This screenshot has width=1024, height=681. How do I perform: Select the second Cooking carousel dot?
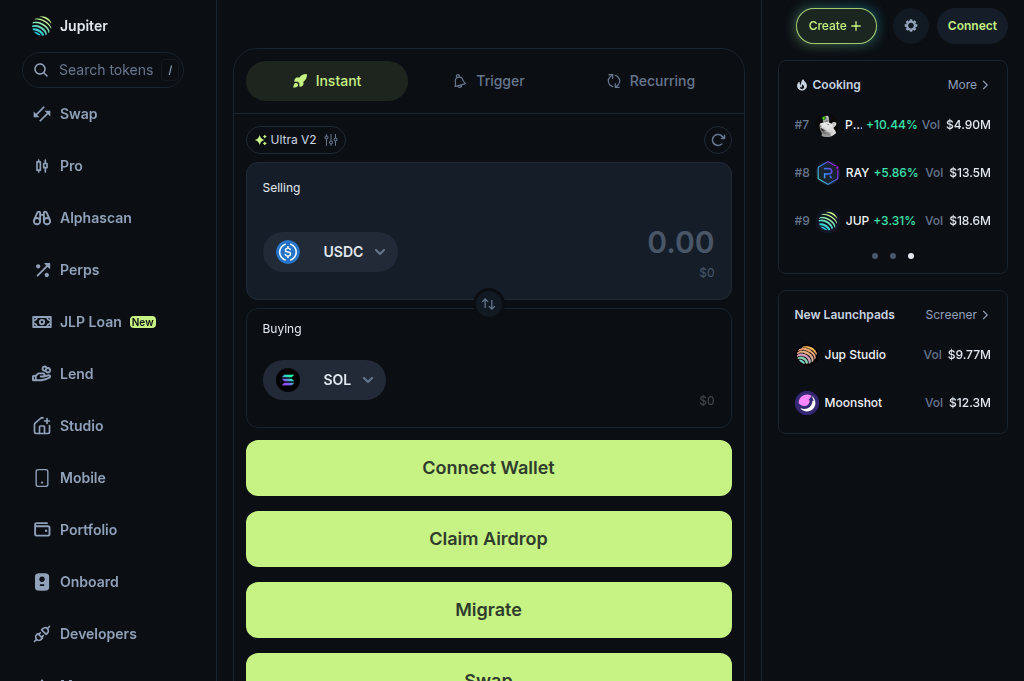[893, 256]
